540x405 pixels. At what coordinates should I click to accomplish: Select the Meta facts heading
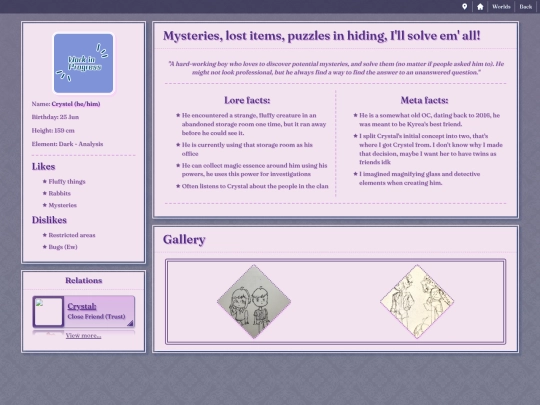424,100
